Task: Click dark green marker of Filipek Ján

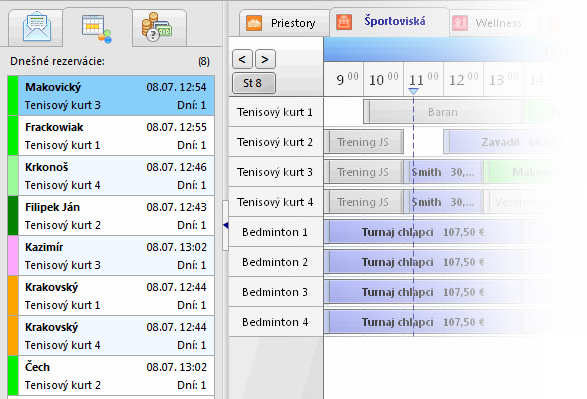Action: click(x=13, y=216)
